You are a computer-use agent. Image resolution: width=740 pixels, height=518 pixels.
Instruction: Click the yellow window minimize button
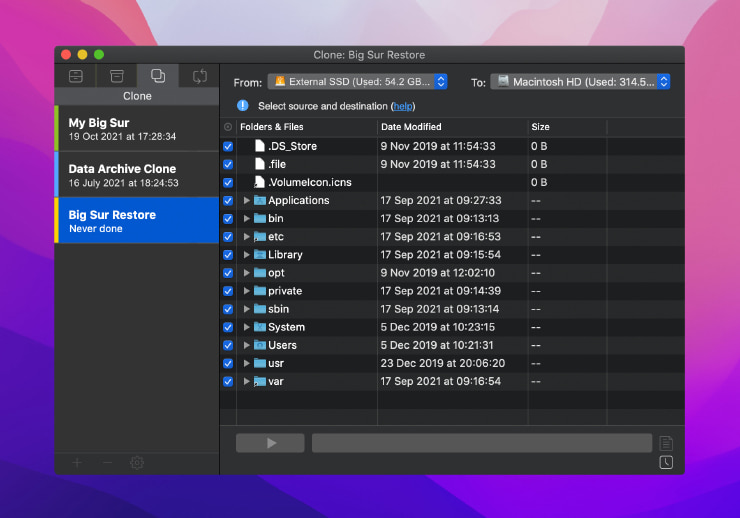pyautogui.click(x=82, y=54)
